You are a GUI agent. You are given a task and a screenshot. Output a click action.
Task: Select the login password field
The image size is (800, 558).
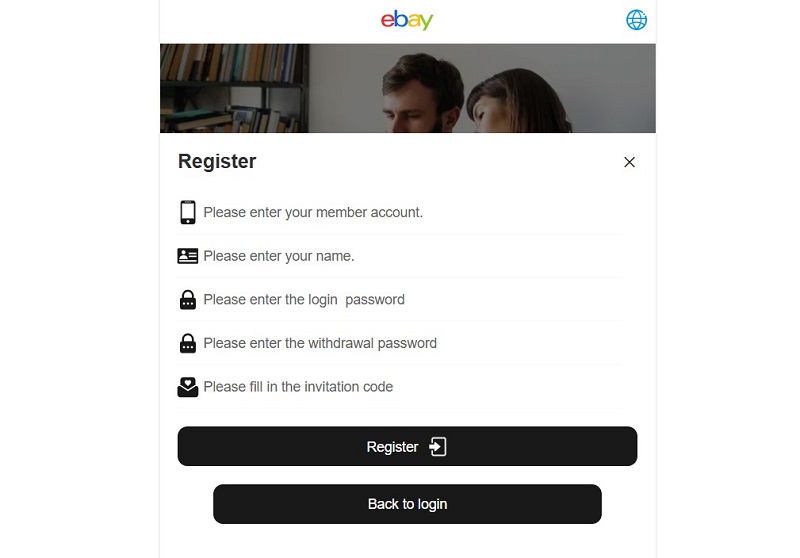click(x=410, y=299)
